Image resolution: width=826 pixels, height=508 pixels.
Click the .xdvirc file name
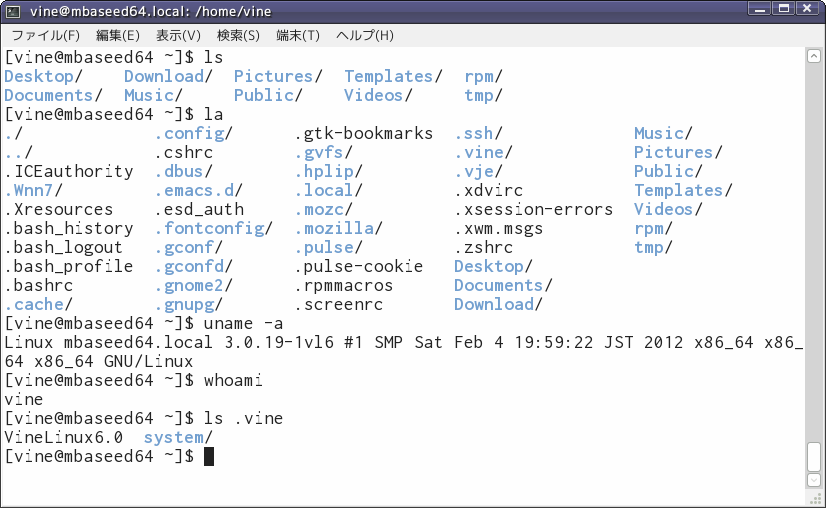(x=489, y=191)
